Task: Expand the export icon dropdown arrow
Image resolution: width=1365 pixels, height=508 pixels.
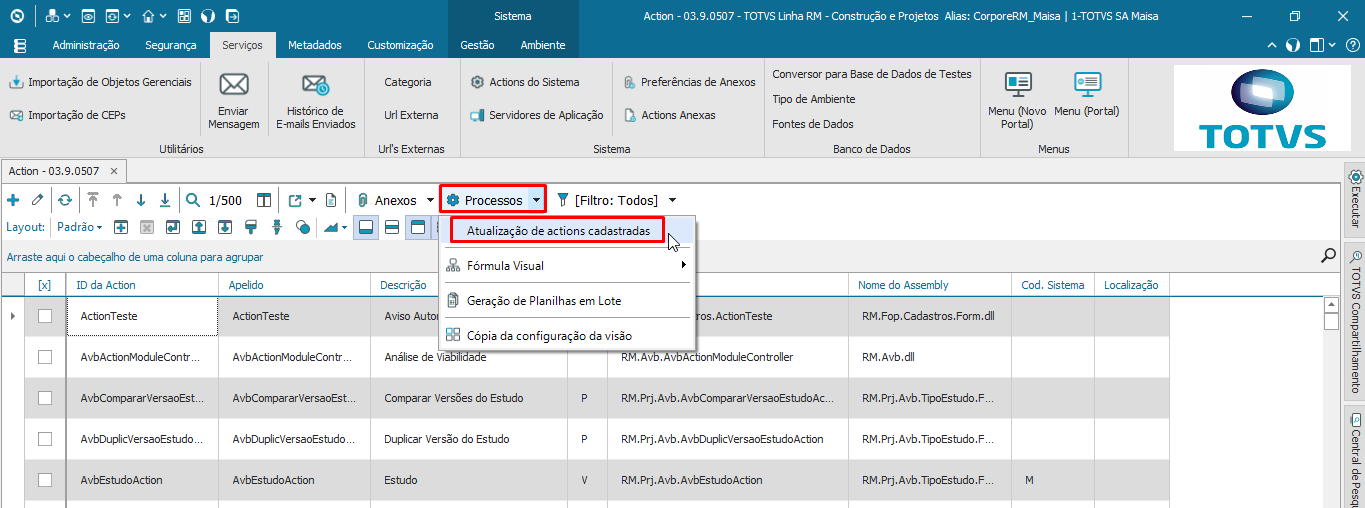Action: pos(312,200)
